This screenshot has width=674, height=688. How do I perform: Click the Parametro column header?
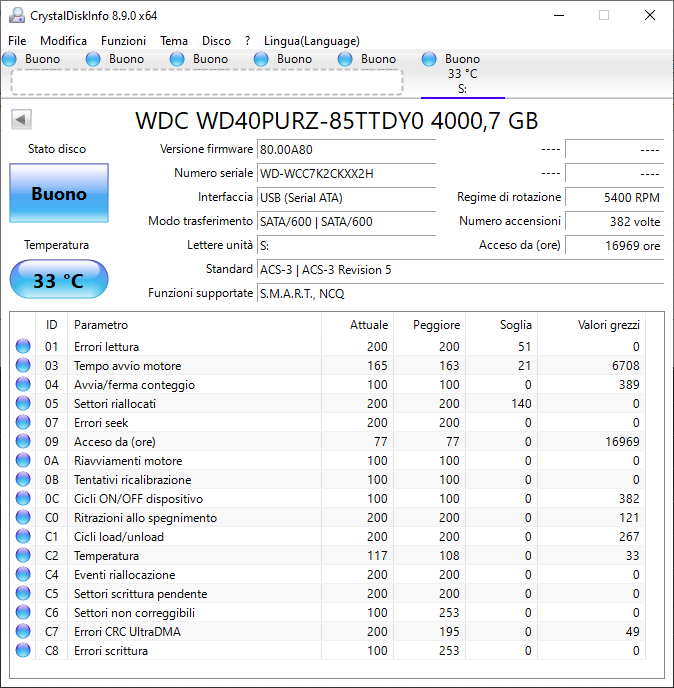coord(194,325)
